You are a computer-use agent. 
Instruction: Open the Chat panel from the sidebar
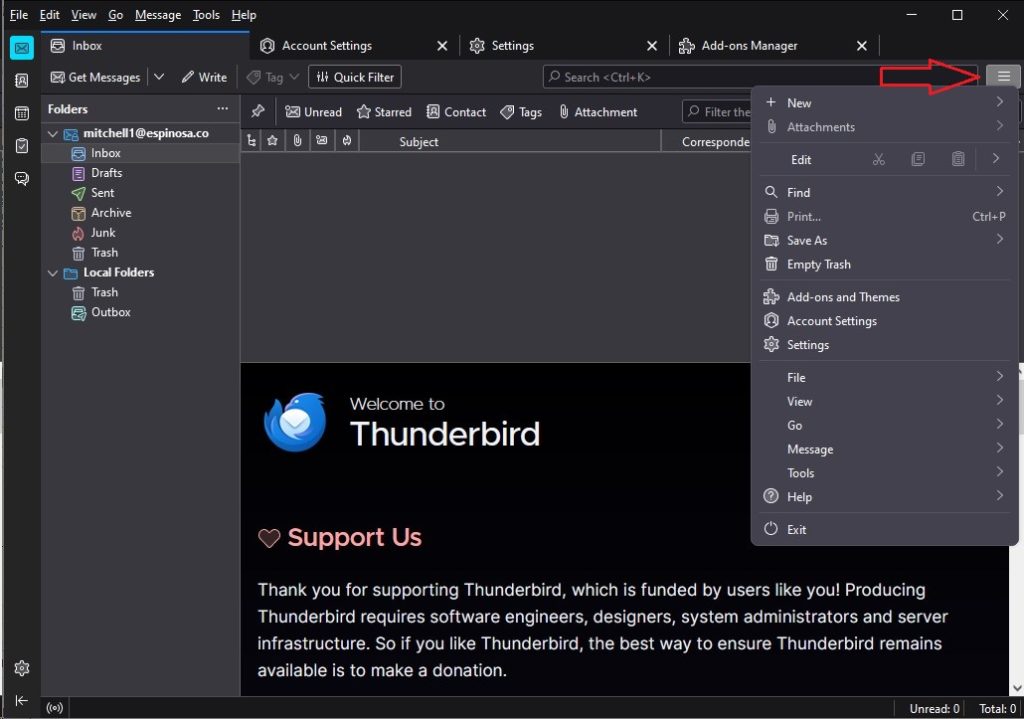(x=21, y=178)
